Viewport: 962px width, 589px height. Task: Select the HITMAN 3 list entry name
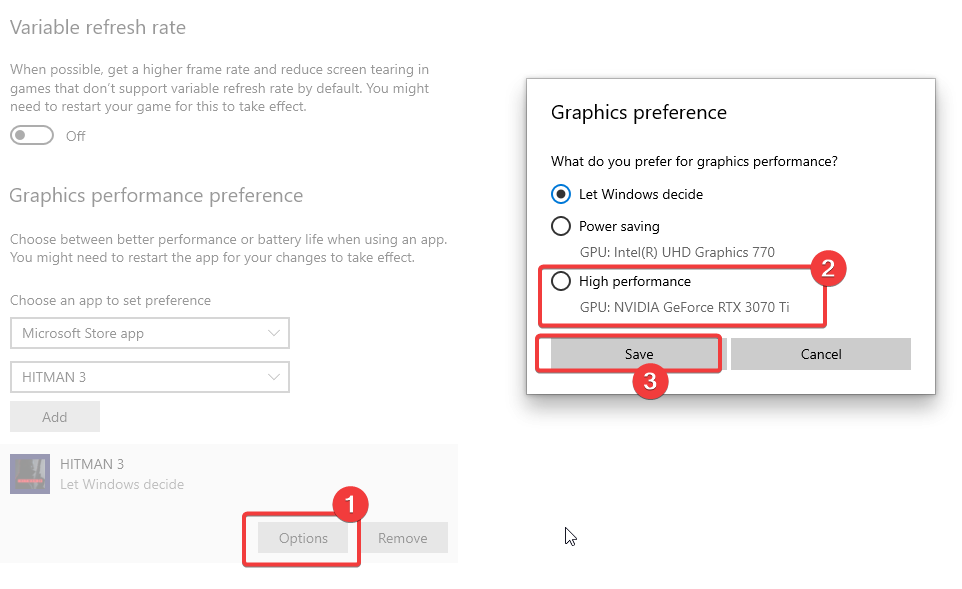(x=92, y=464)
